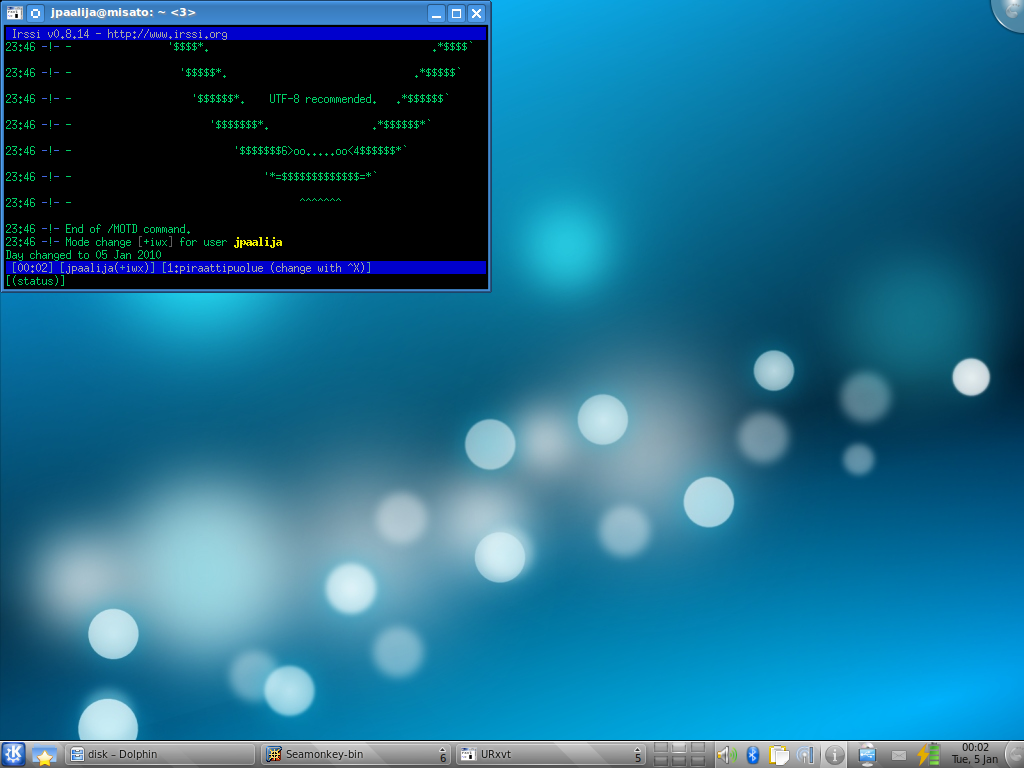Click the wireless network signal tray icon
The height and width of the screenshot is (768, 1024).
coord(806,755)
